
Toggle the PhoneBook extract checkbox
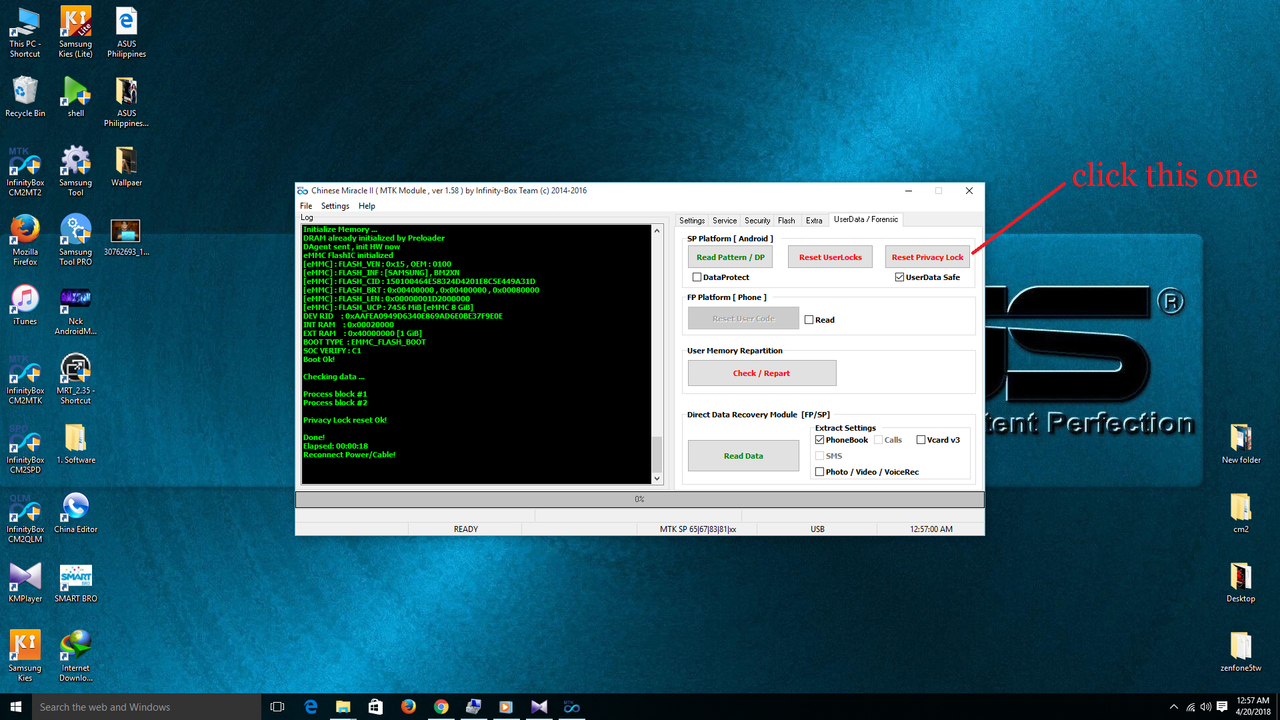pos(820,440)
